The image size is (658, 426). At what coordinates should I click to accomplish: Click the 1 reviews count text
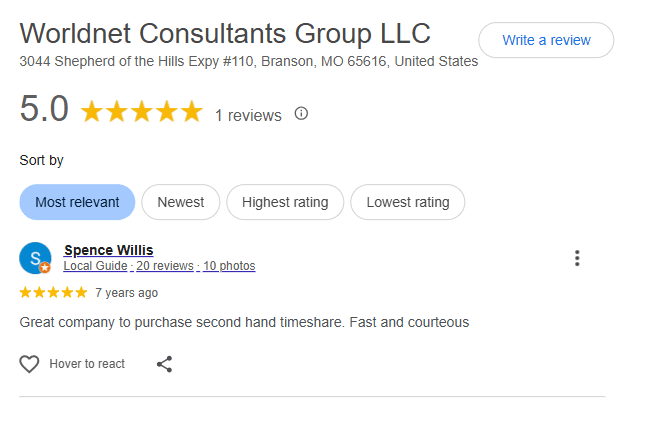click(248, 115)
